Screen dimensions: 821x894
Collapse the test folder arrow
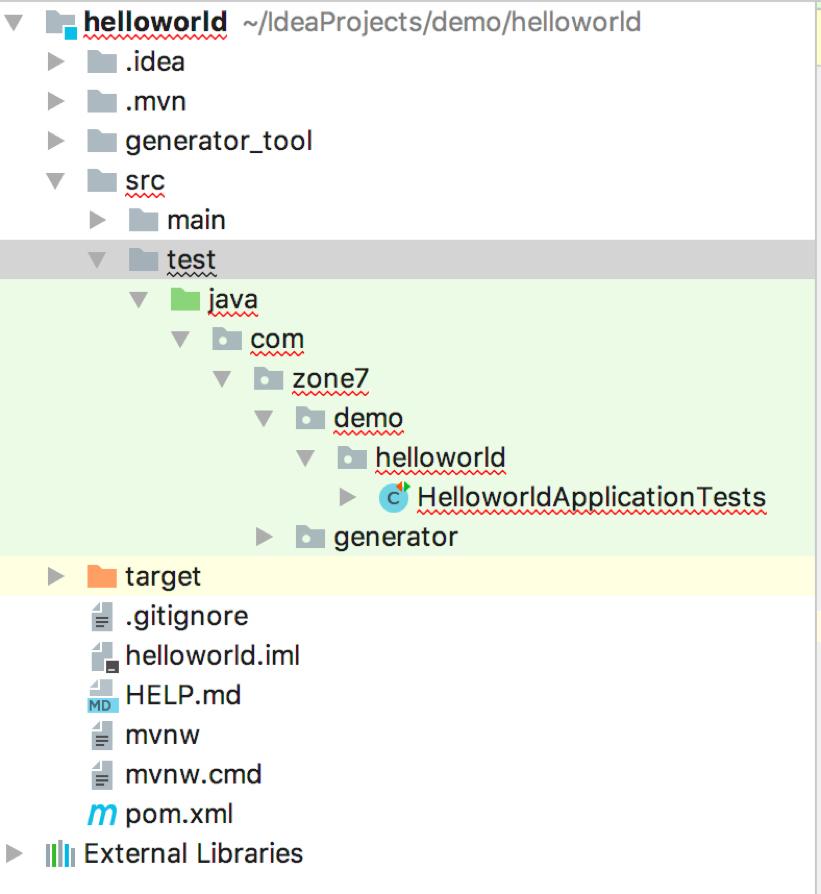tap(97, 260)
